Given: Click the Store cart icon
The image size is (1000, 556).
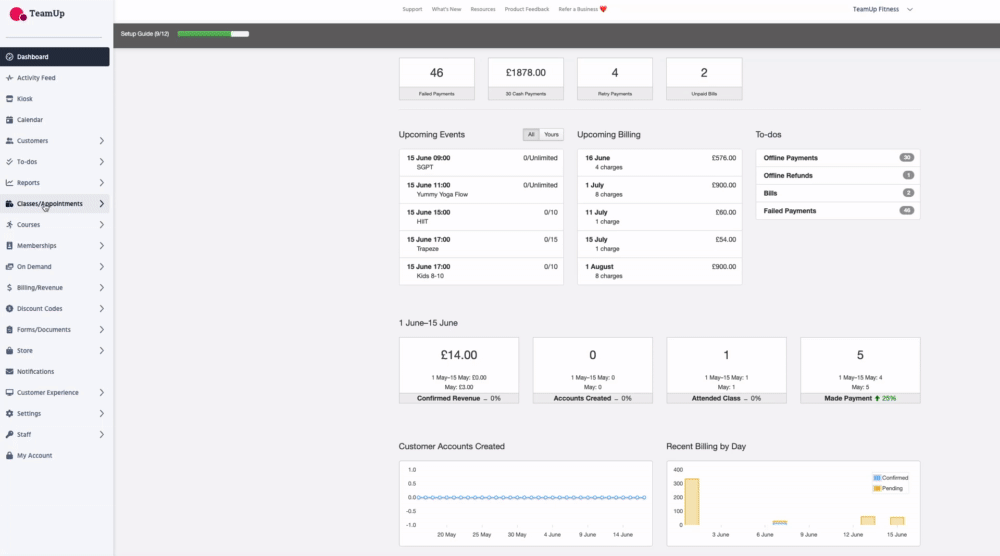Looking at the screenshot, I should point(9,351).
